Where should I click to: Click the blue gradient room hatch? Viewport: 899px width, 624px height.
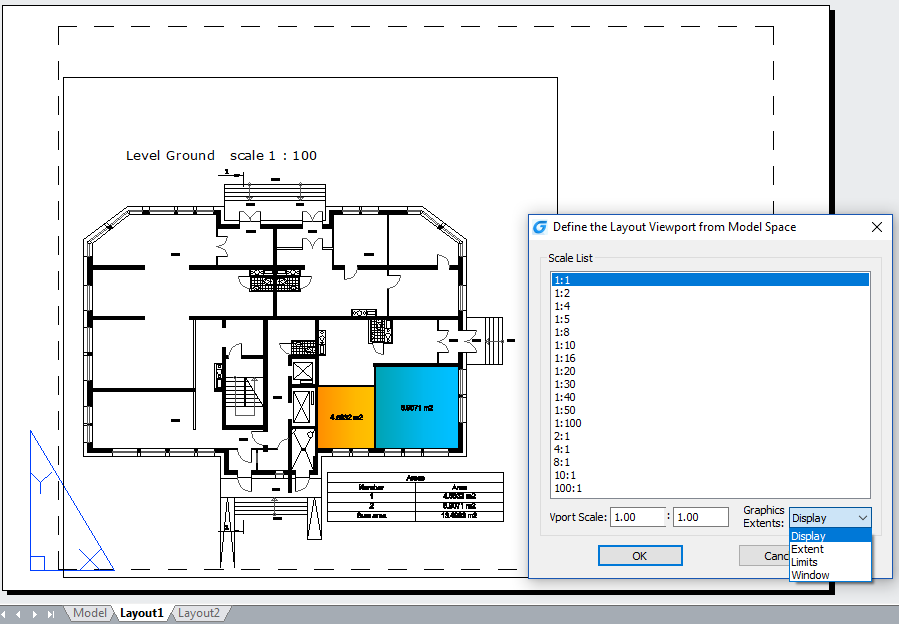417,407
